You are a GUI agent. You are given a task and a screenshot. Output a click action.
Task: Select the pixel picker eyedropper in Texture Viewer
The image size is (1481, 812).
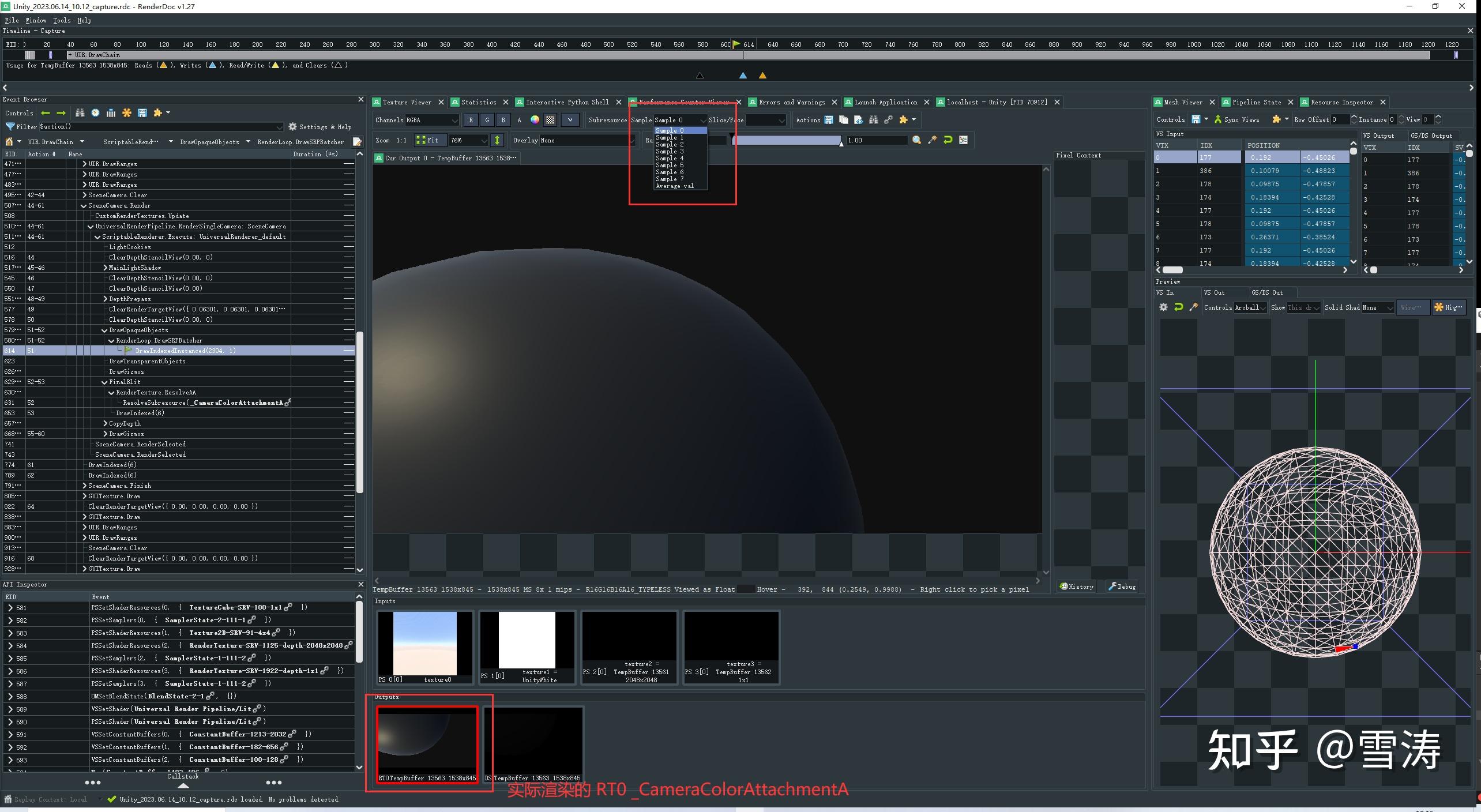click(x=933, y=140)
